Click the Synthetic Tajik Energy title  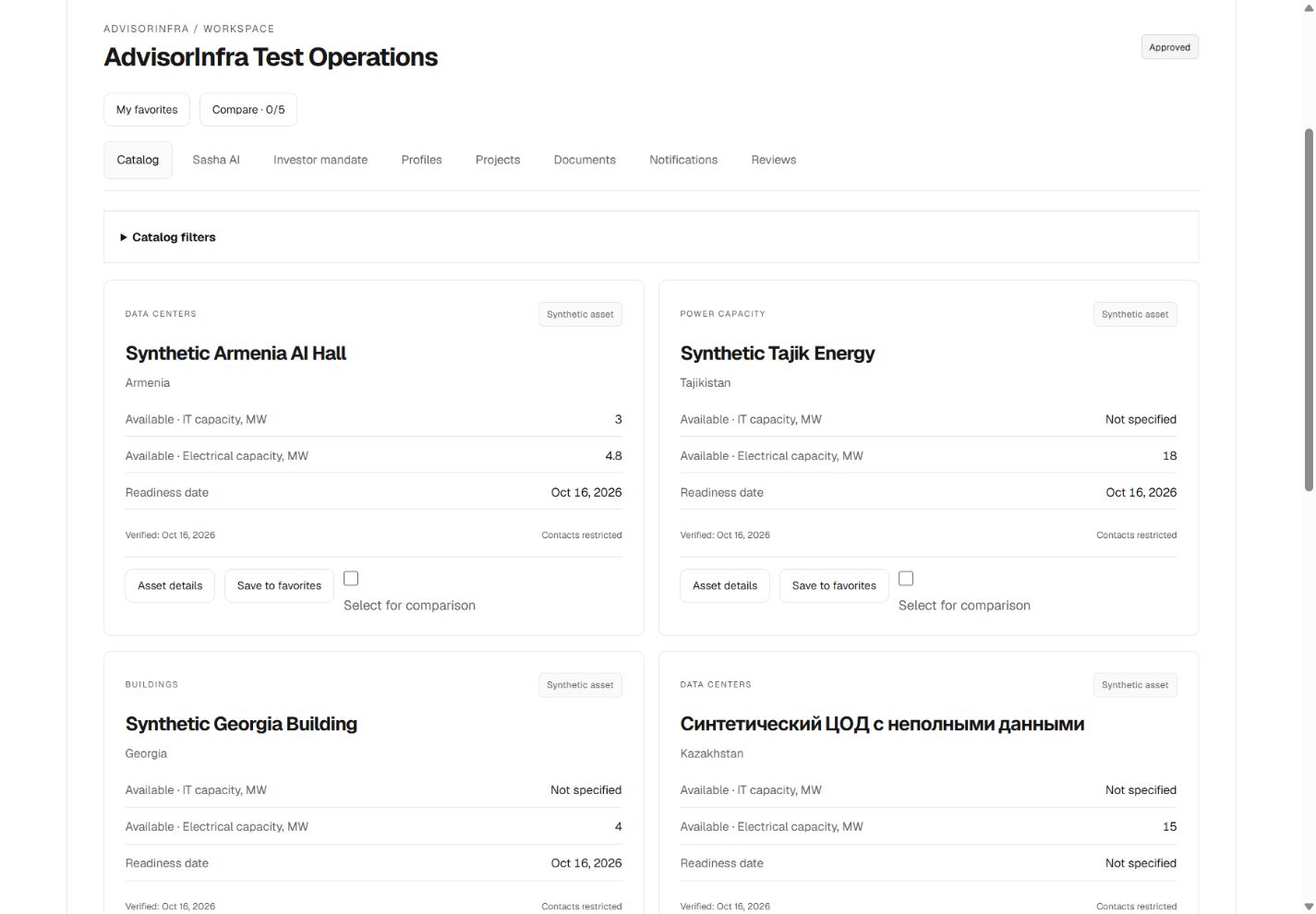(x=778, y=354)
